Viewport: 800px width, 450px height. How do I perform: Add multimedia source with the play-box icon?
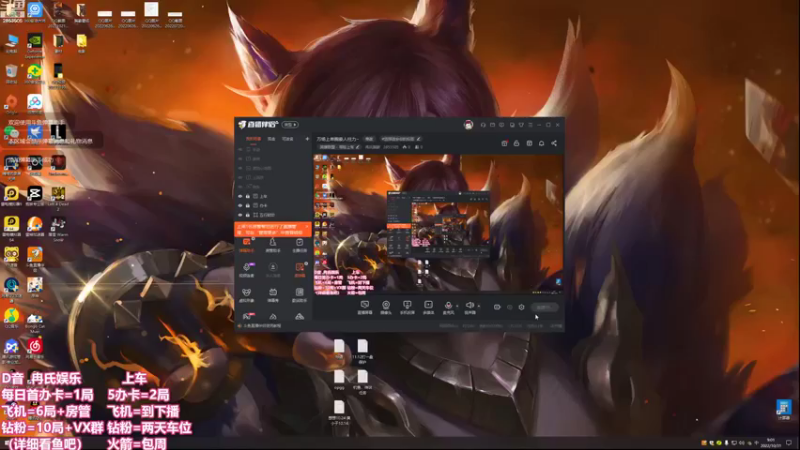click(x=428, y=307)
